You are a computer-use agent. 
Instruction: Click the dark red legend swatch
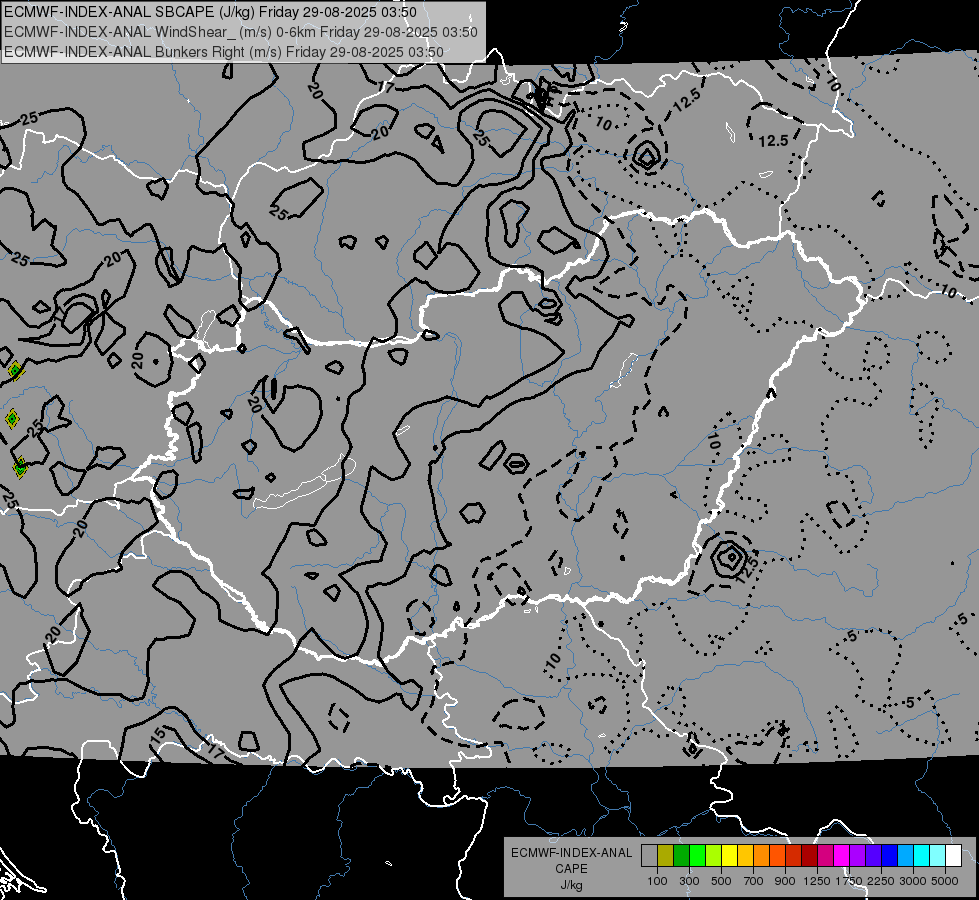tap(809, 855)
